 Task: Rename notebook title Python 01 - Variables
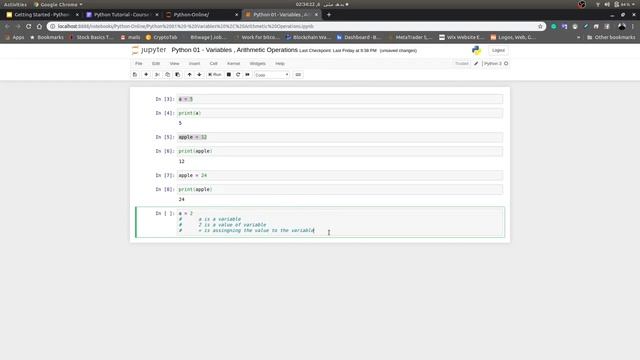point(235,50)
